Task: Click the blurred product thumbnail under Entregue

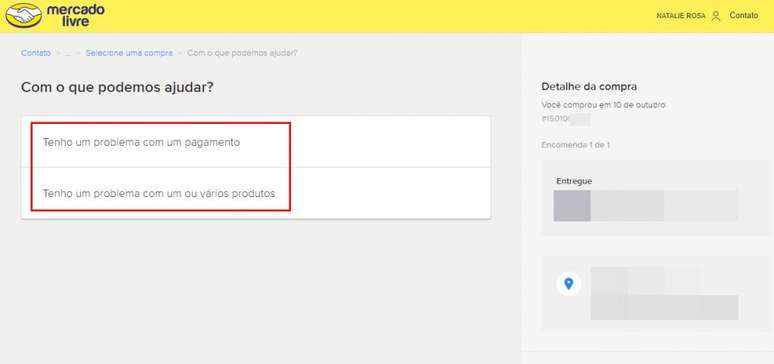Action: [x=572, y=205]
